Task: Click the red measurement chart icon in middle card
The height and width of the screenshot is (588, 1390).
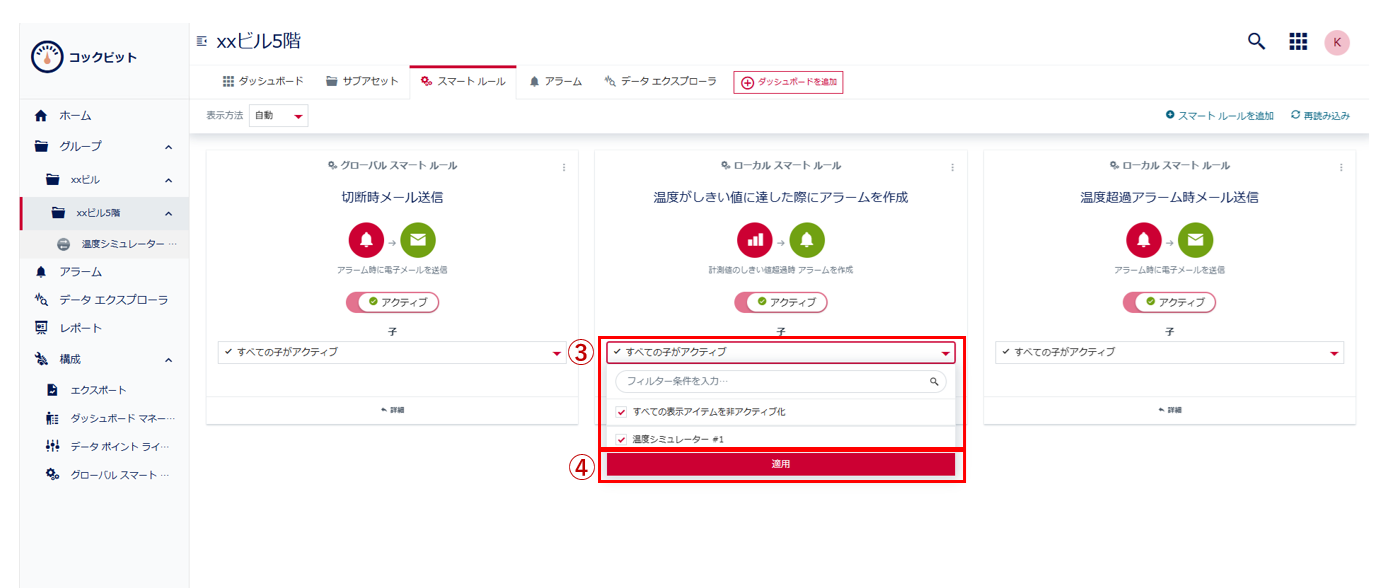Action: (x=755, y=240)
